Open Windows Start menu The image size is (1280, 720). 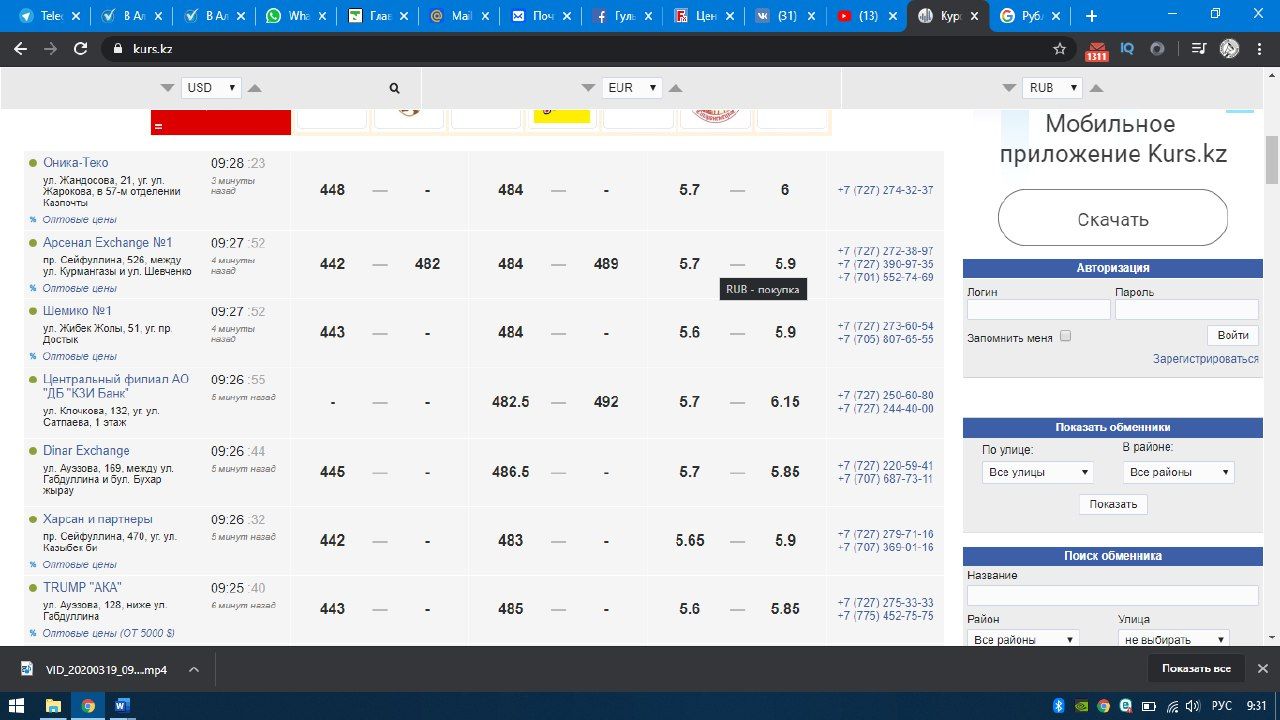click(x=17, y=706)
